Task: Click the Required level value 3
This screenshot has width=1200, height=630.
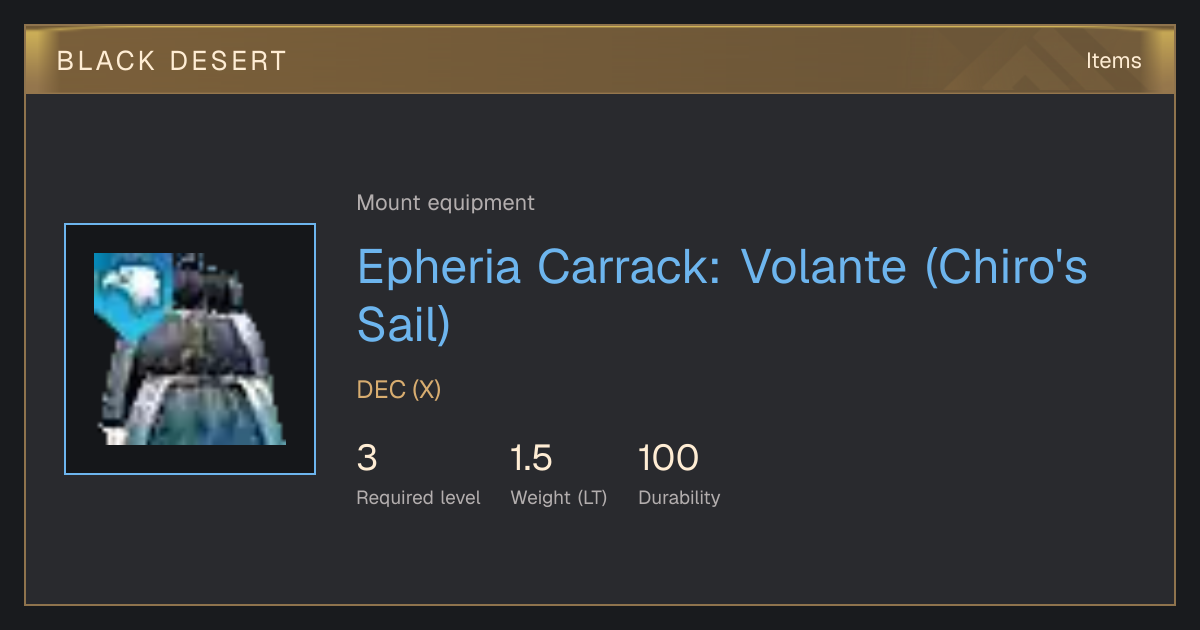Action: (x=367, y=458)
